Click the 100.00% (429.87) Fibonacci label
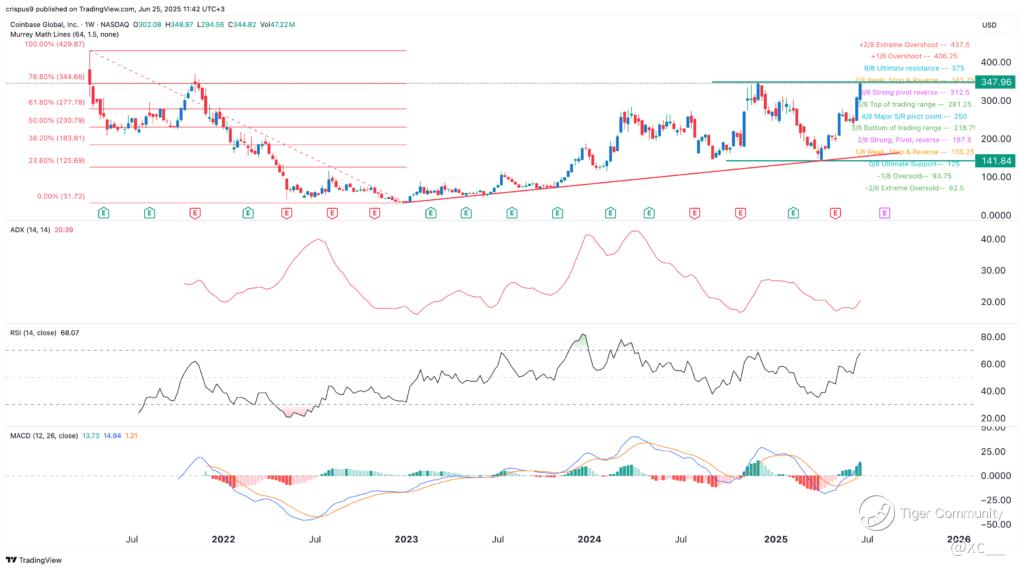Screen dimensions: 1024x570 pos(55,44)
